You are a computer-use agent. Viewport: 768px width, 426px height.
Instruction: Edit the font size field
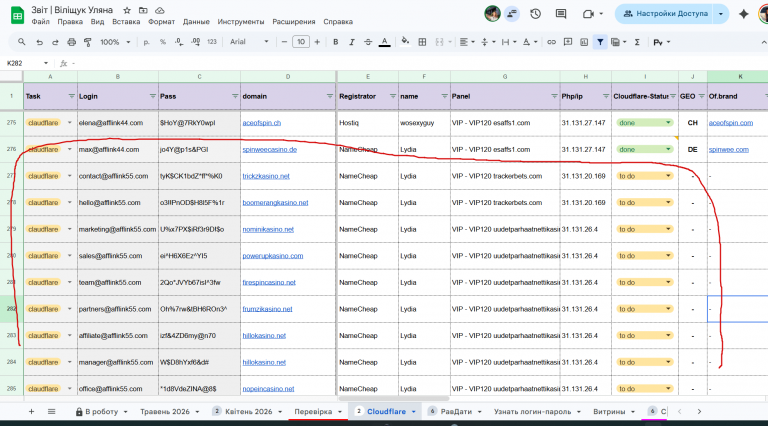pos(301,42)
